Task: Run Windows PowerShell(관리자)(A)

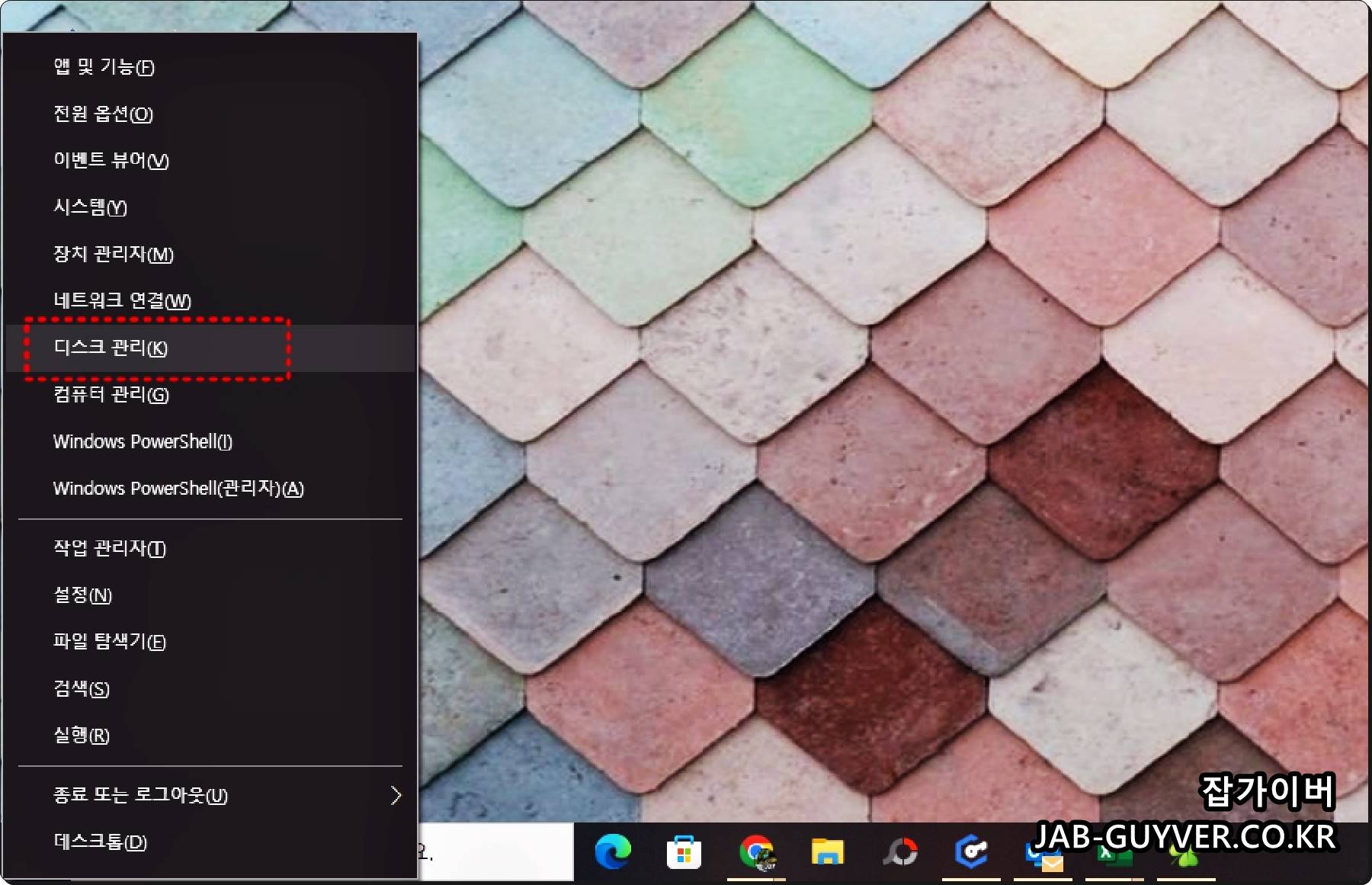Action: 210,489
